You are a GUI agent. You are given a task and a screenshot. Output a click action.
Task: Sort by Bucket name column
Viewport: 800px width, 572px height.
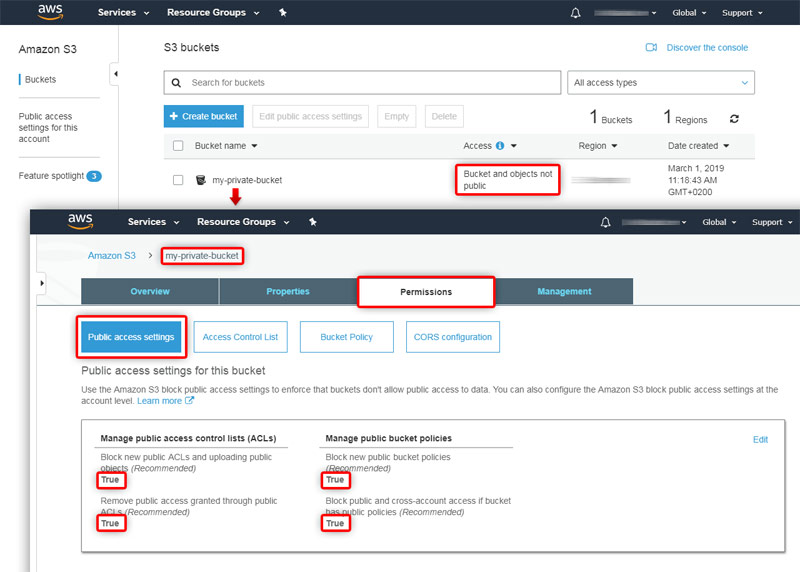[x=226, y=146]
